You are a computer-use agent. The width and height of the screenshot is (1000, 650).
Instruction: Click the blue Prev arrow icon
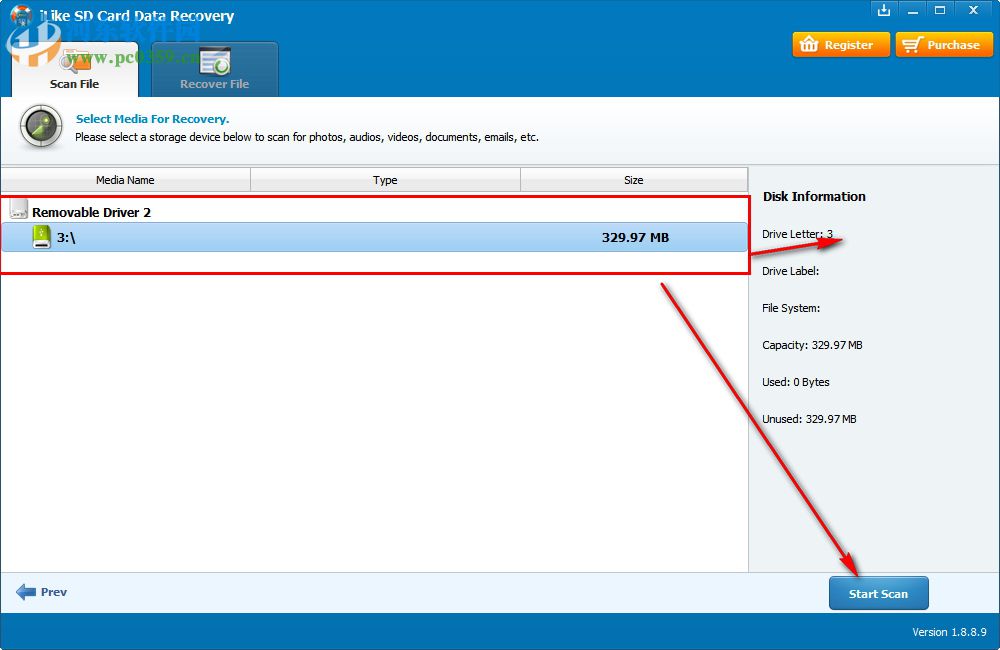26,592
